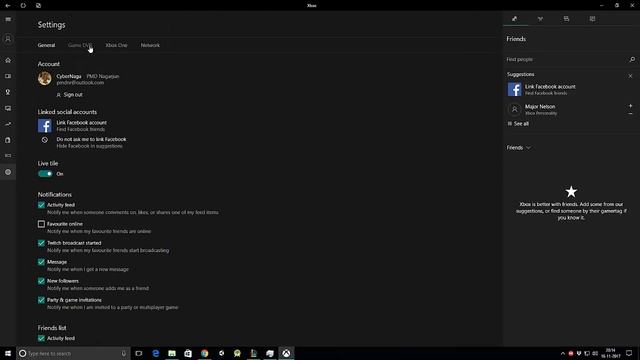The width and height of the screenshot is (640, 360).
Task: Add Major Nelson with the plus icon
Action: click(x=631, y=106)
